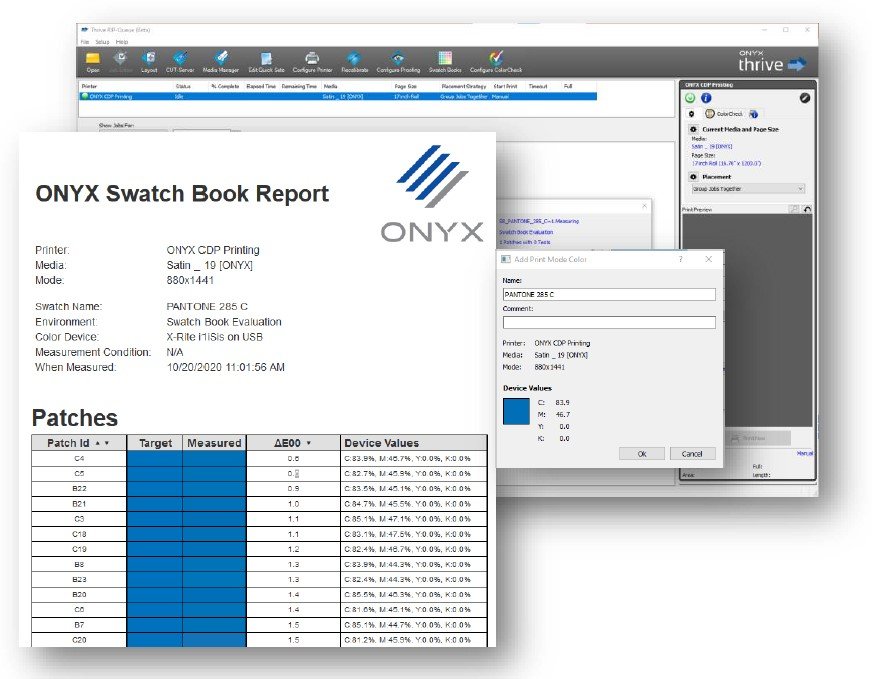Click Edit Quick Sets toolbar icon
The height and width of the screenshot is (679, 872).
pyautogui.click(x=266, y=61)
